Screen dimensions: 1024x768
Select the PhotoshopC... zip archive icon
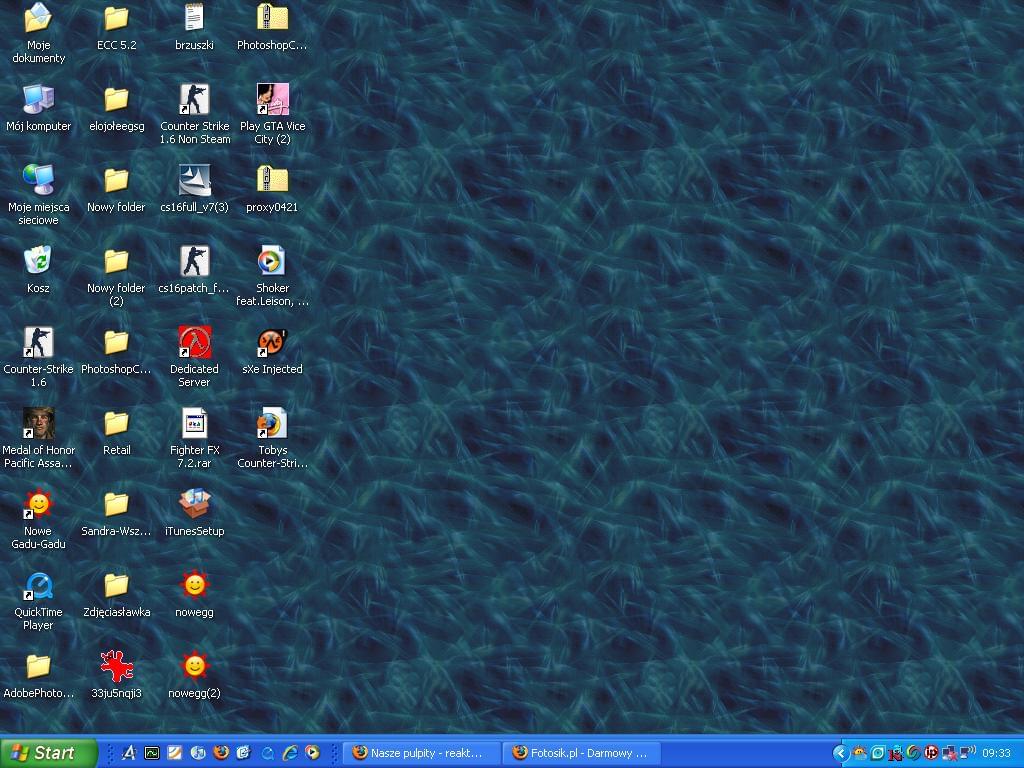click(x=272, y=27)
